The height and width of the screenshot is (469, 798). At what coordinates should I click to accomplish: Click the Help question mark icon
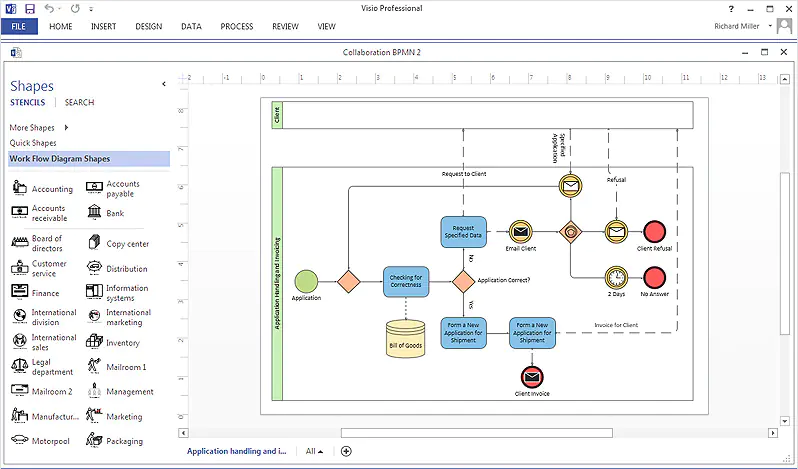pos(731,9)
